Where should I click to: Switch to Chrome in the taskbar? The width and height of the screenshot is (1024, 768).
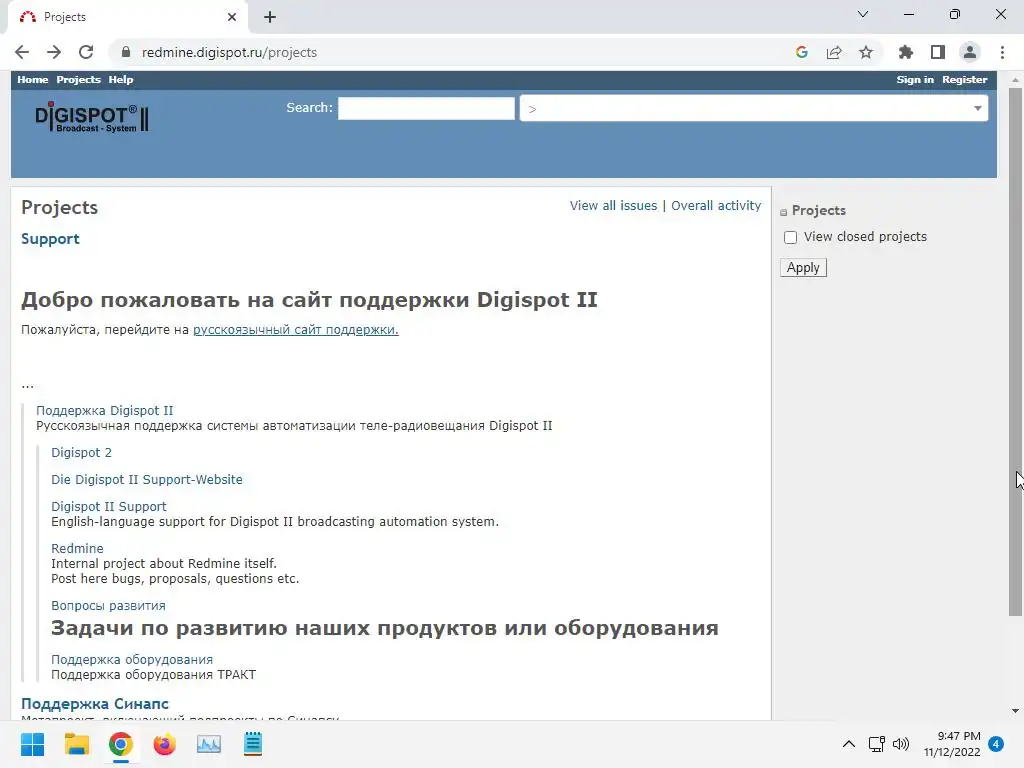pyautogui.click(x=121, y=744)
